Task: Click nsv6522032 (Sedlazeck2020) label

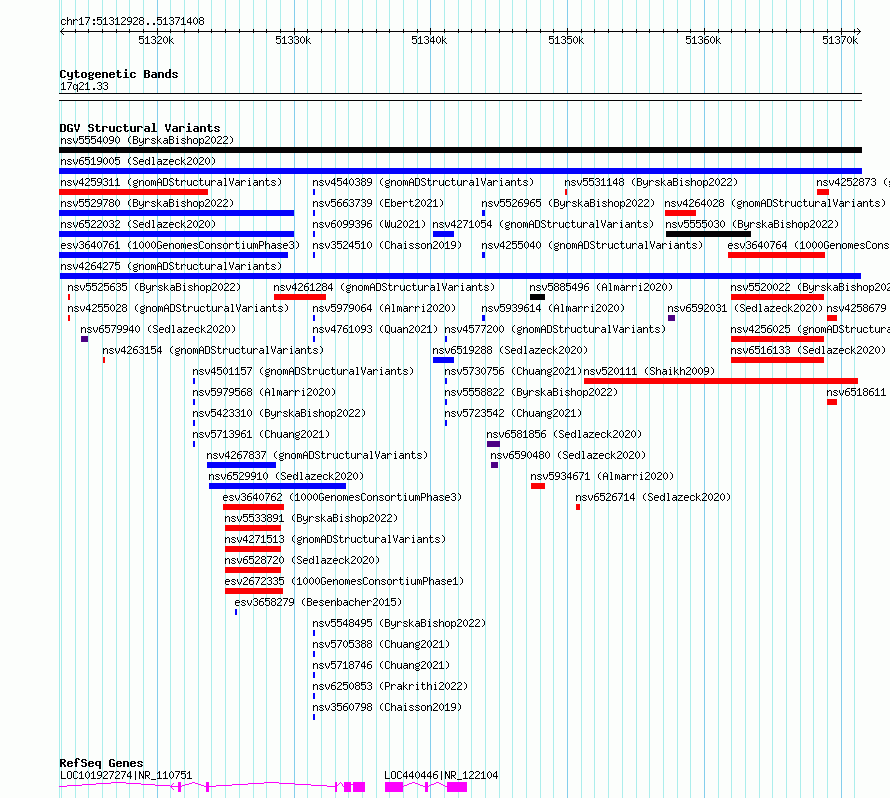Action: pos(138,224)
